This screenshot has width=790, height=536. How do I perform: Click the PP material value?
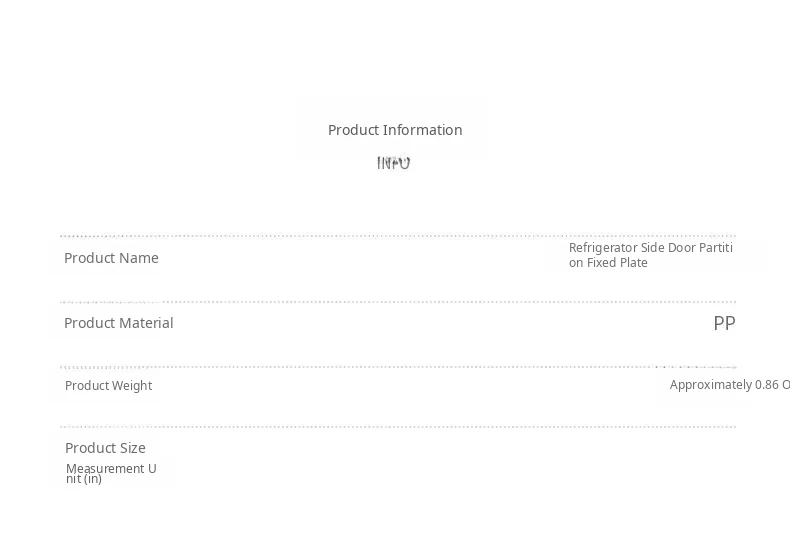coord(724,323)
